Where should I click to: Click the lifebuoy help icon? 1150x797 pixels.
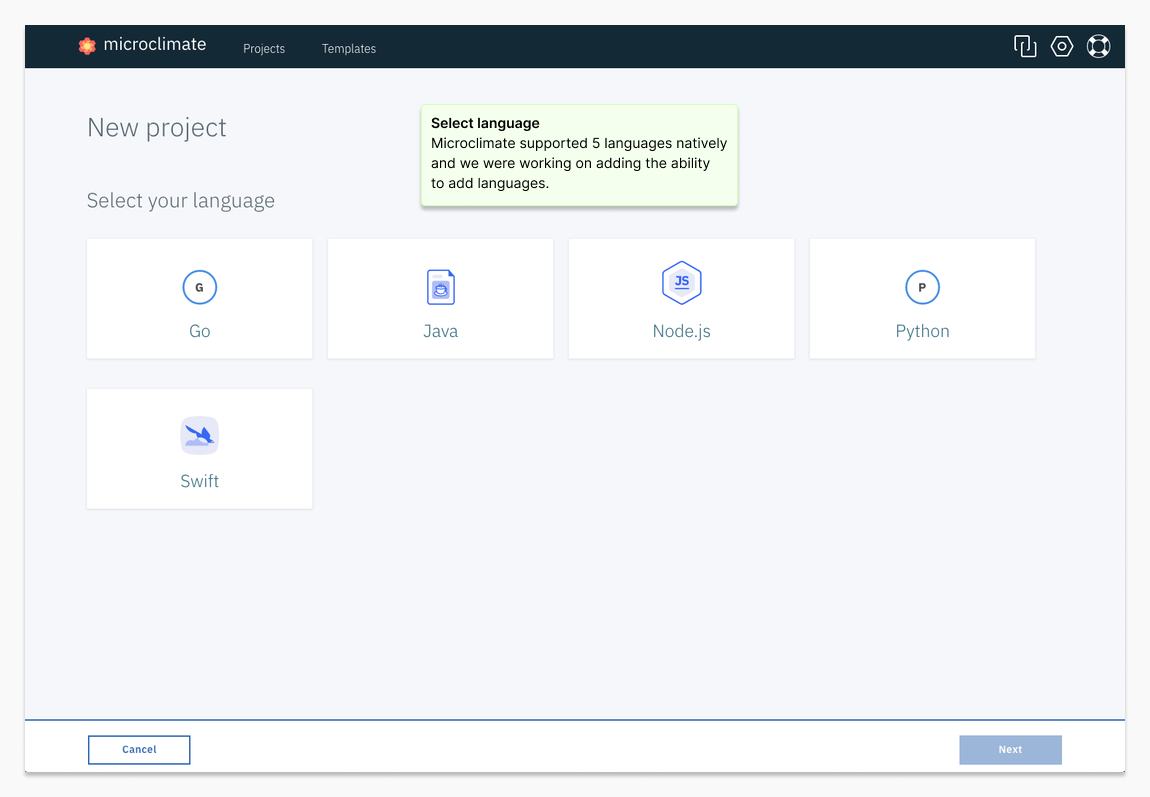[1098, 46]
